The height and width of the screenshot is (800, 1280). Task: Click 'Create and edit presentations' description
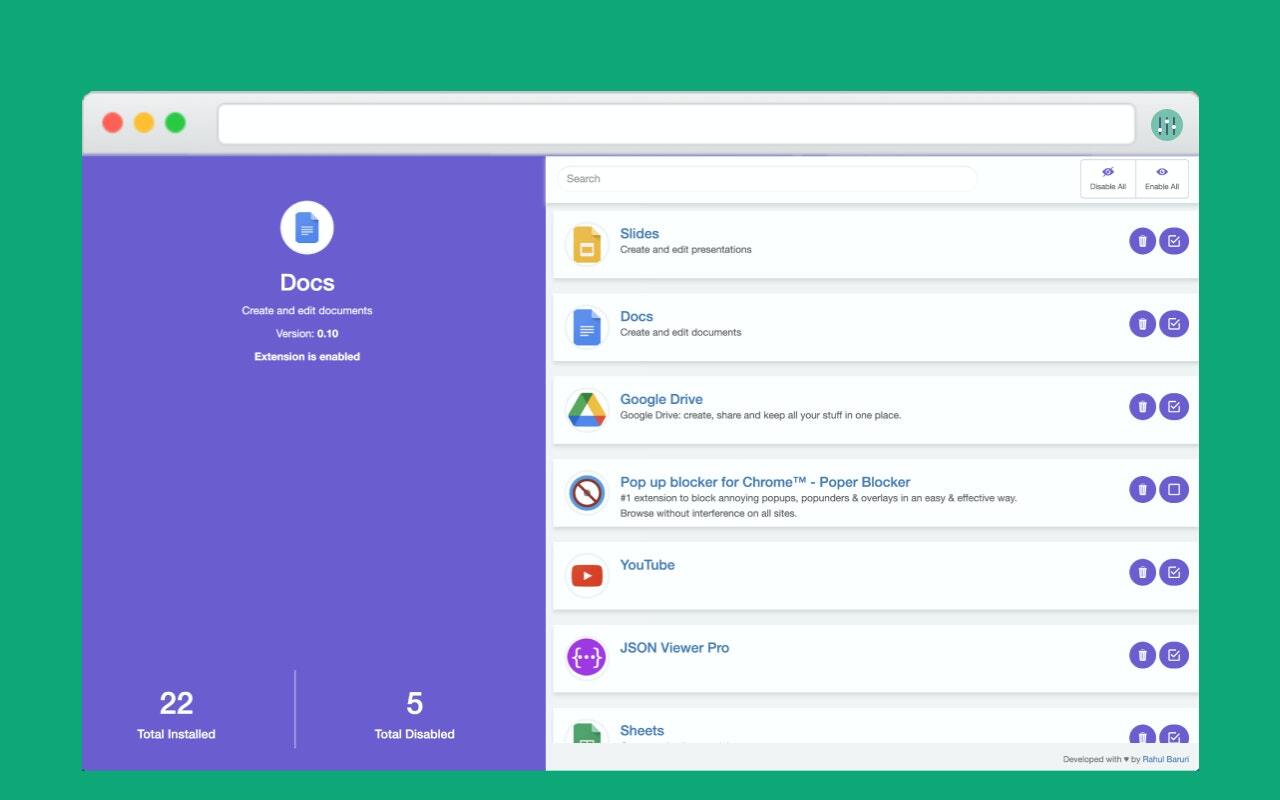[x=685, y=250]
